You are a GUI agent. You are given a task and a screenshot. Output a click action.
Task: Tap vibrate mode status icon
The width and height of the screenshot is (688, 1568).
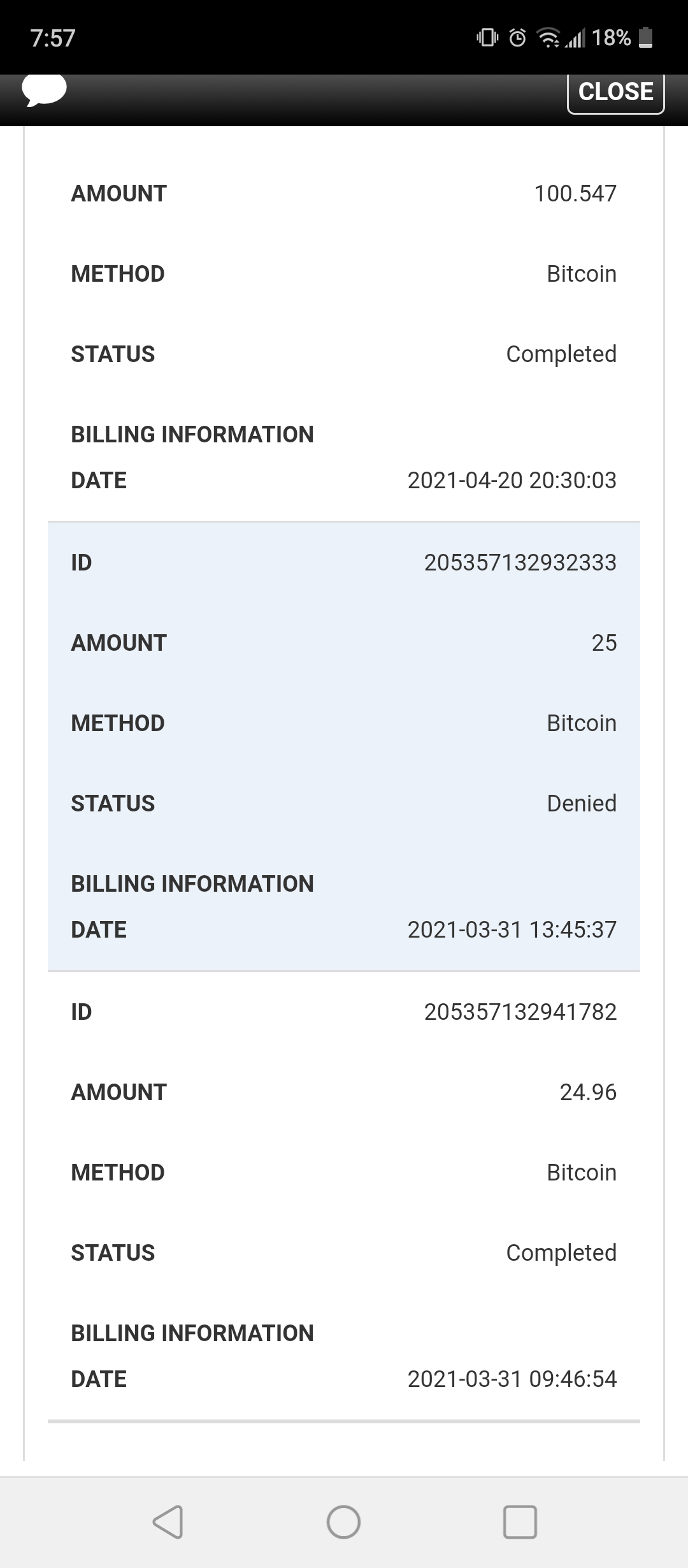point(487,38)
